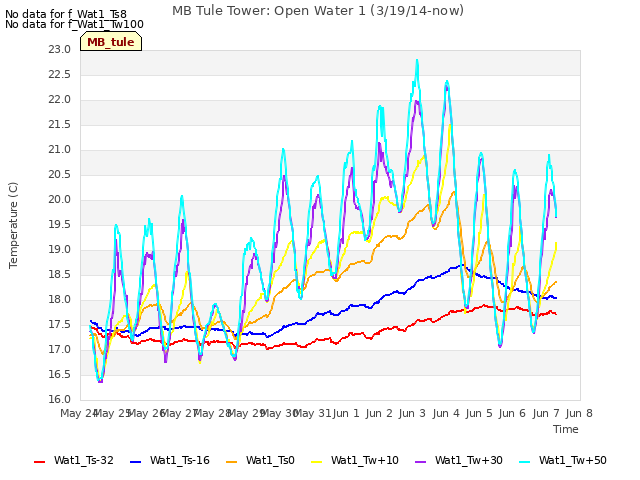This screenshot has height=480, width=640.
Task: Click the Jun 8 x-axis date label
Action: (x=579, y=413)
